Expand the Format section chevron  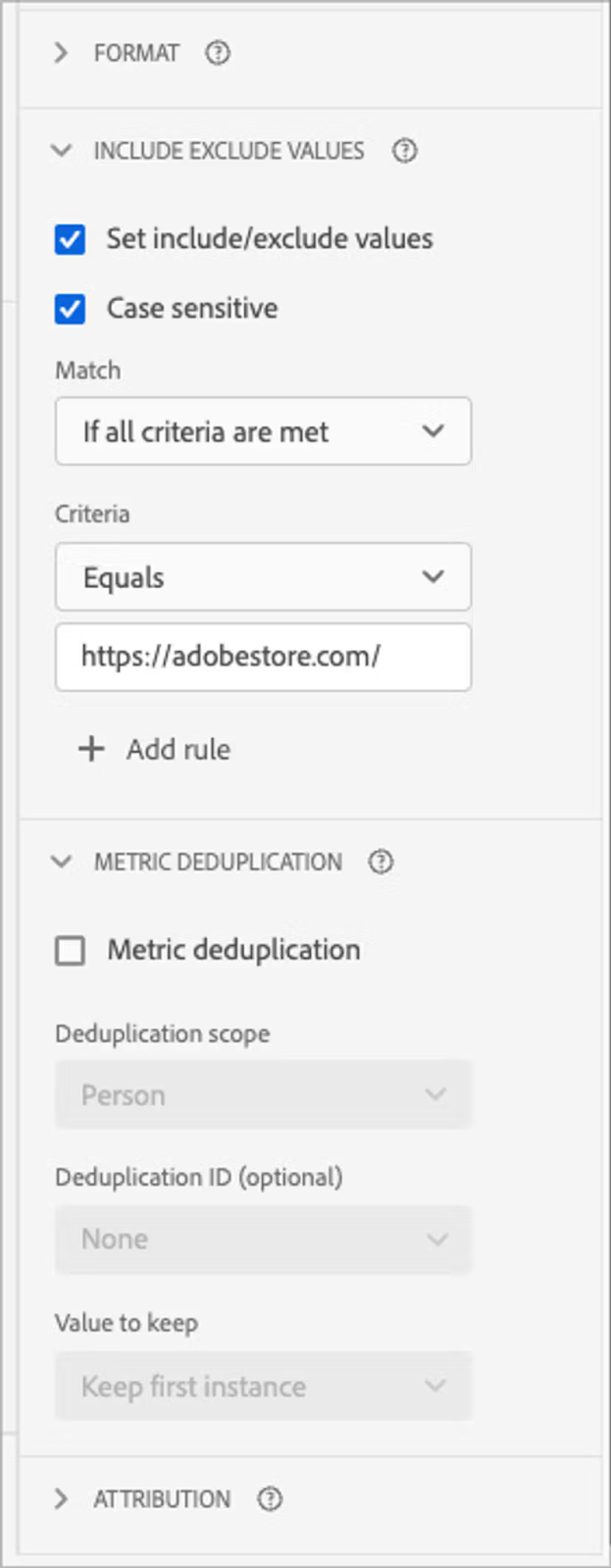tap(61, 53)
